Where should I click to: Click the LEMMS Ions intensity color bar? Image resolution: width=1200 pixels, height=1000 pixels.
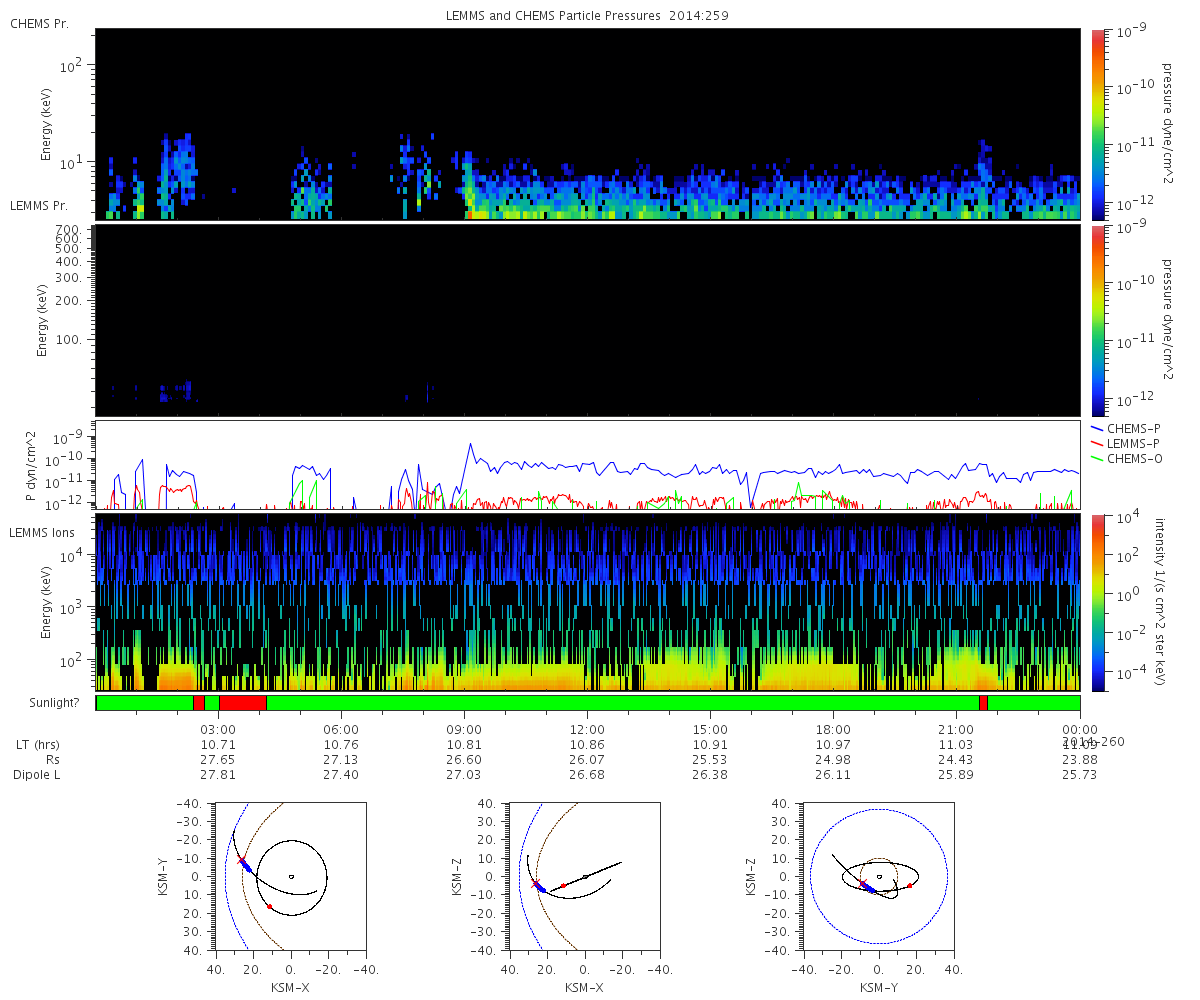pyautogui.click(x=1097, y=602)
